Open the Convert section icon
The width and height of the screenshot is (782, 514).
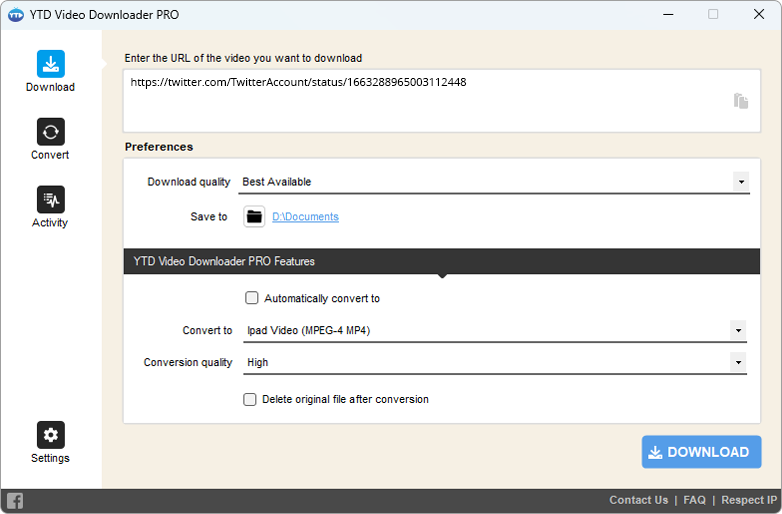50,132
